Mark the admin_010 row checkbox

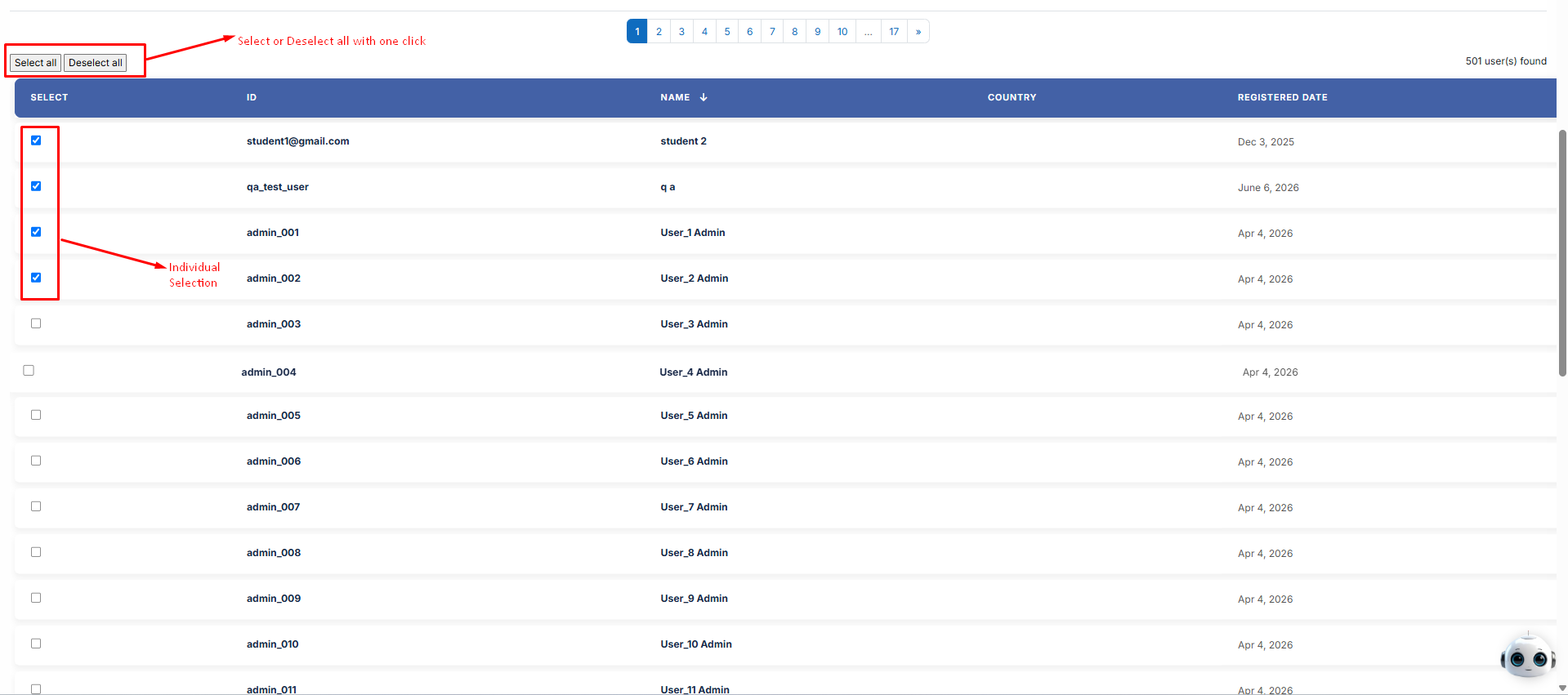click(x=36, y=644)
